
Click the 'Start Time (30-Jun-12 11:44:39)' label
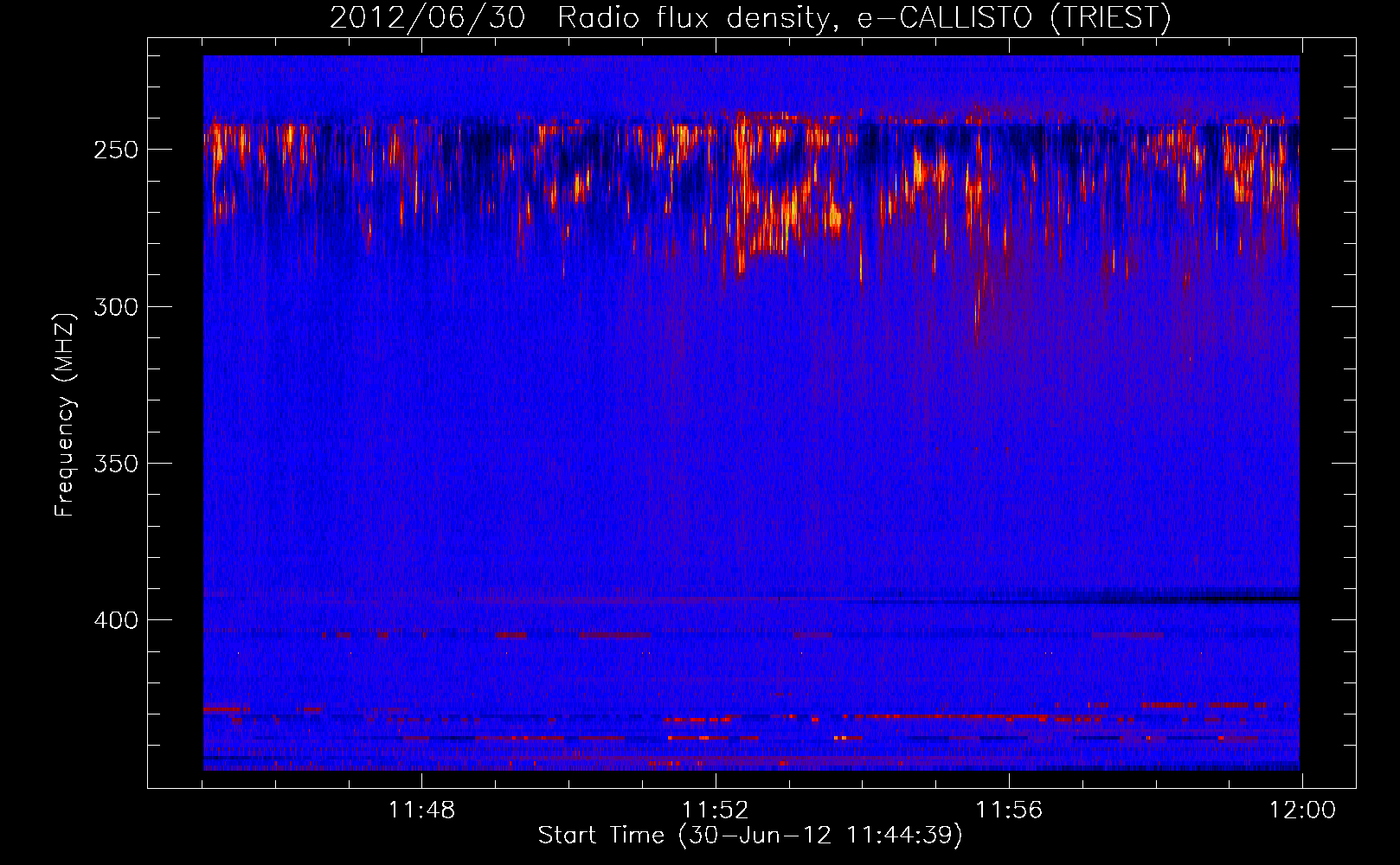(x=750, y=836)
